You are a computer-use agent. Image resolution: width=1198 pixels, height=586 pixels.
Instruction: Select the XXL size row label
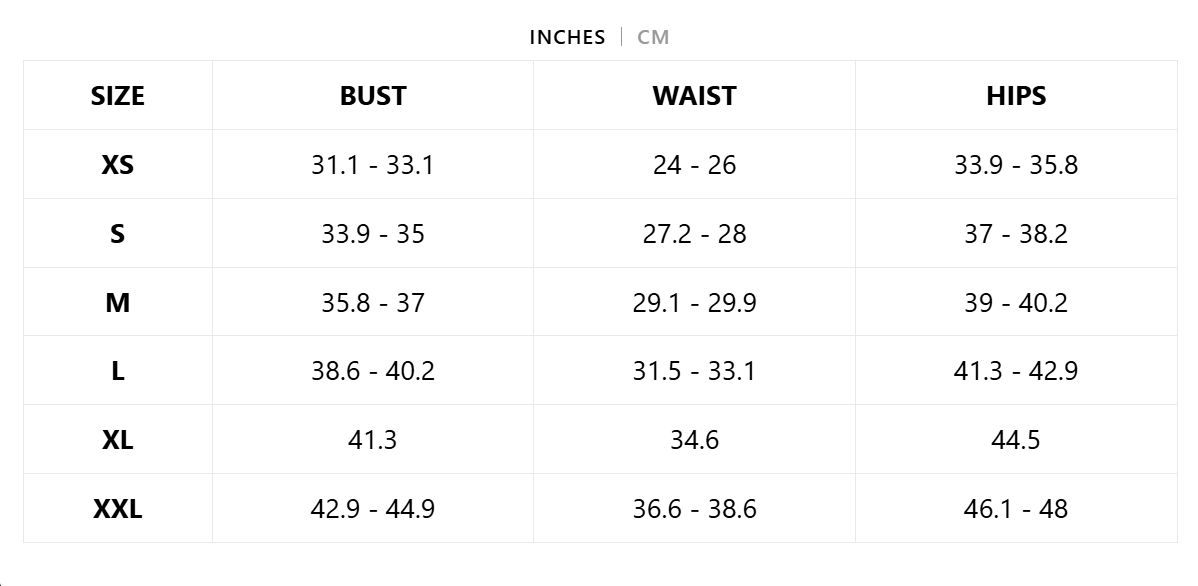click(118, 509)
